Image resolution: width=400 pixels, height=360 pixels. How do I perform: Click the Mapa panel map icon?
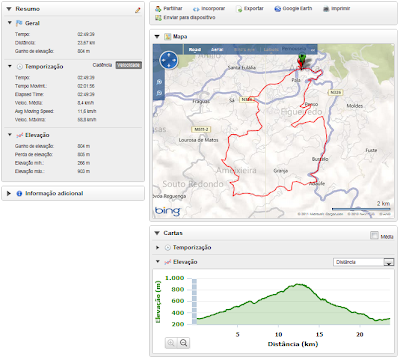[x=167, y=37]
